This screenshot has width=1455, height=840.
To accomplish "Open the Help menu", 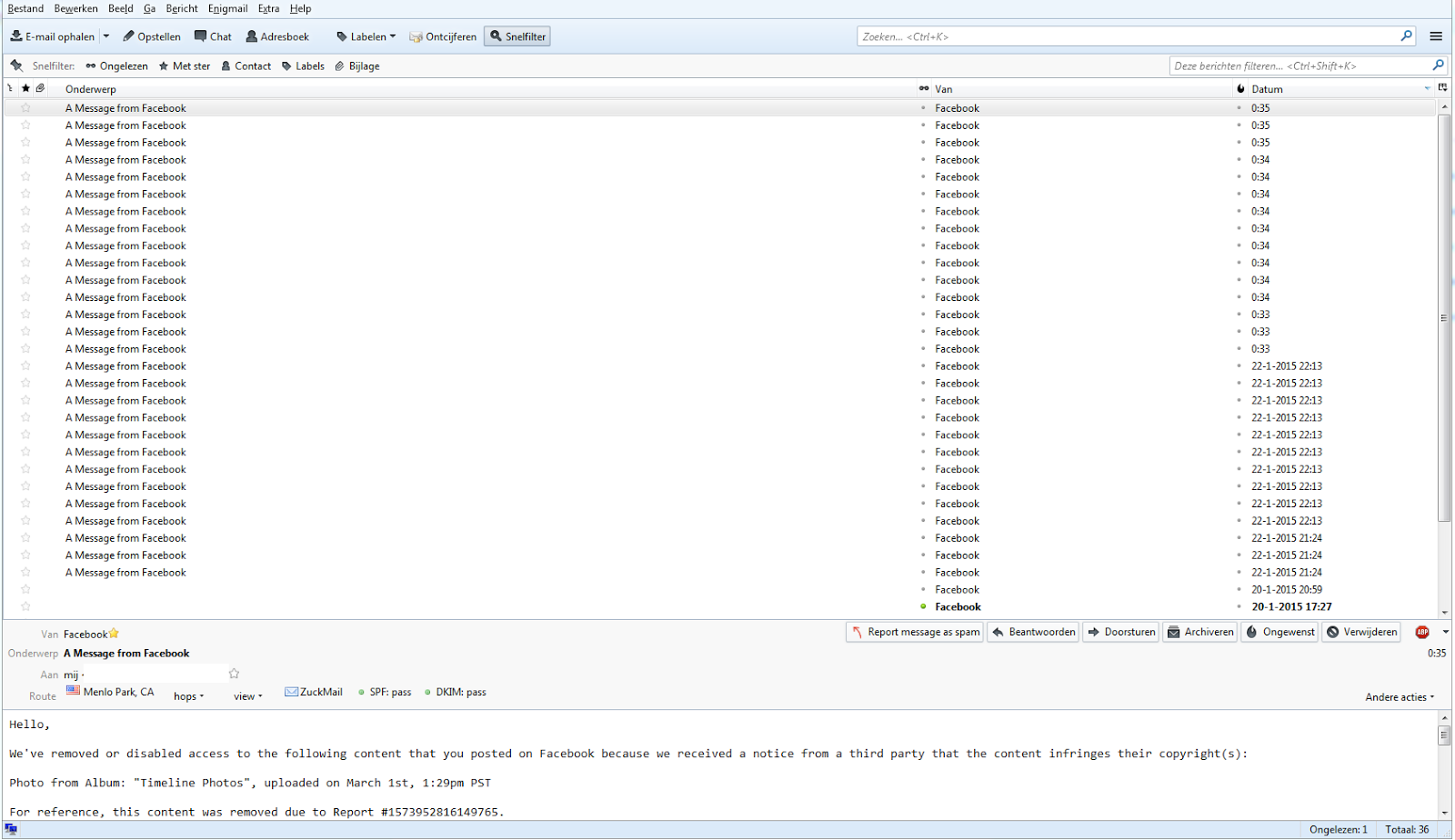I will (301, 8).
